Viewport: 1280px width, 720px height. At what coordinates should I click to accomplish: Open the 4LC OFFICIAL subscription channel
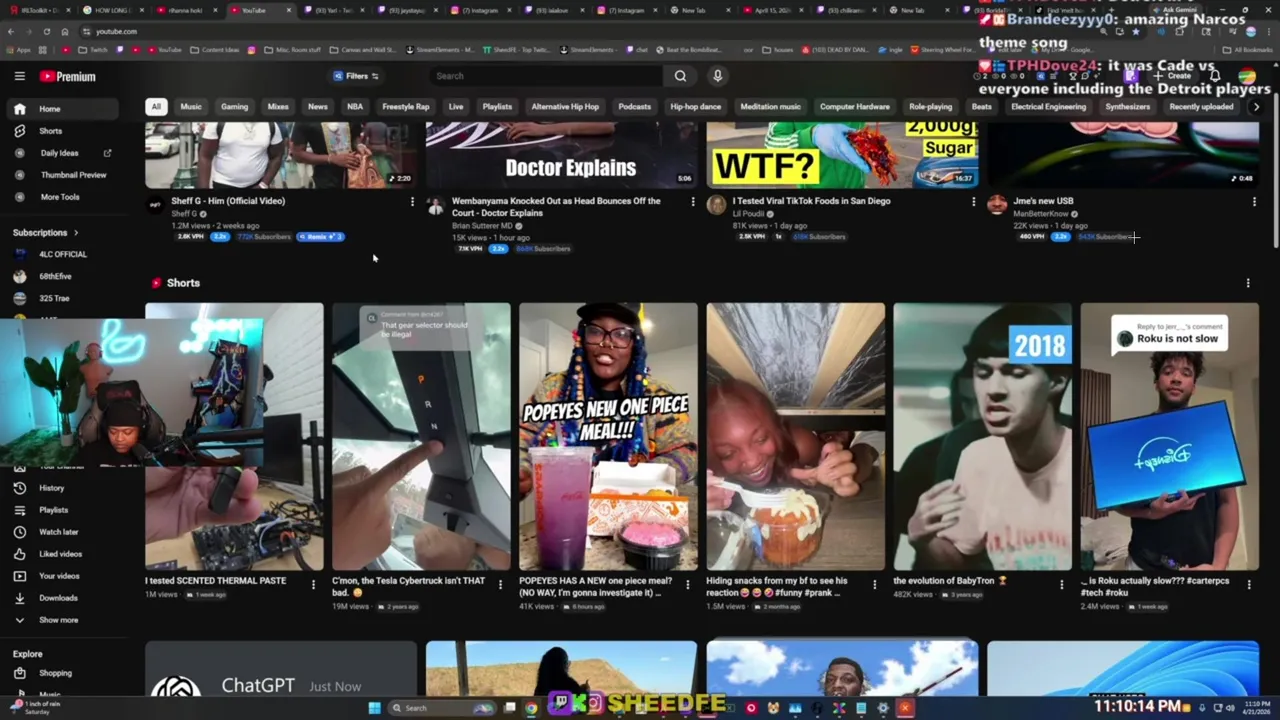[65, 254]
